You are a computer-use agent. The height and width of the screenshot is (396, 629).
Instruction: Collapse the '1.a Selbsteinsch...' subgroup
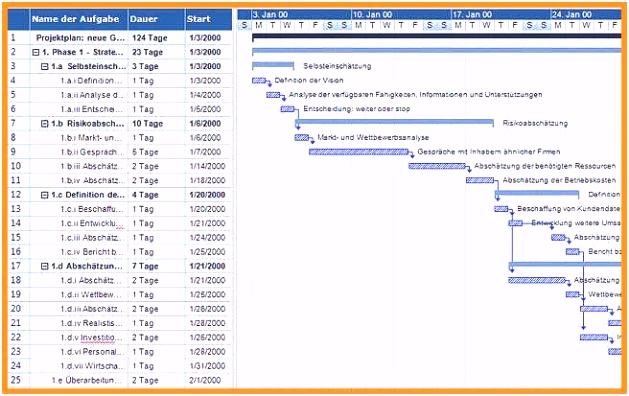45,67
